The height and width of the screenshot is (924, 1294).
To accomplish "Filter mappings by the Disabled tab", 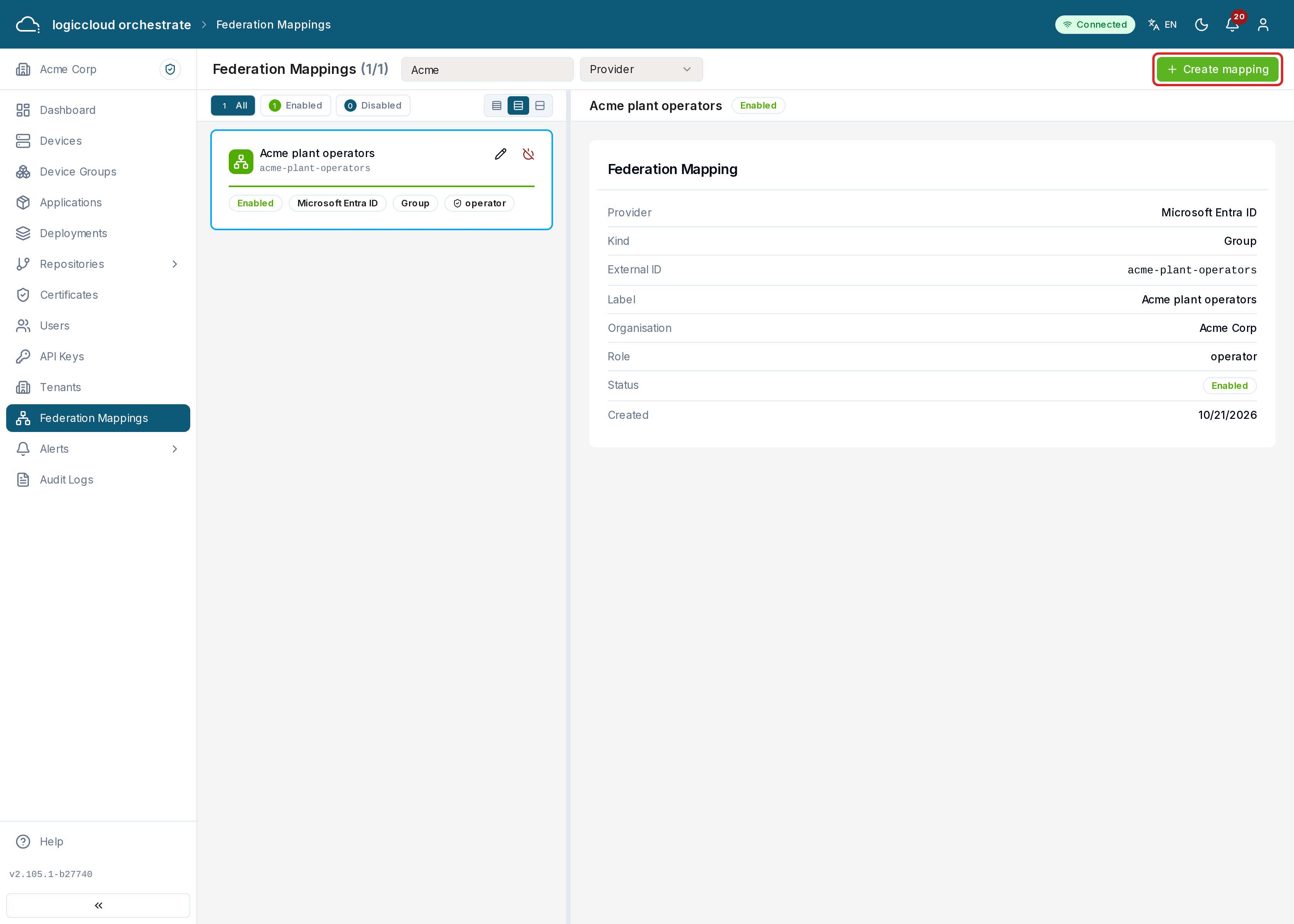I will (x=373, y=105).
